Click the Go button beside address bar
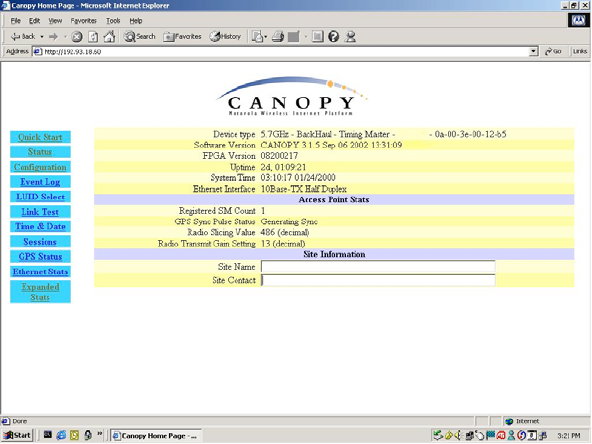 click(553, 51)
